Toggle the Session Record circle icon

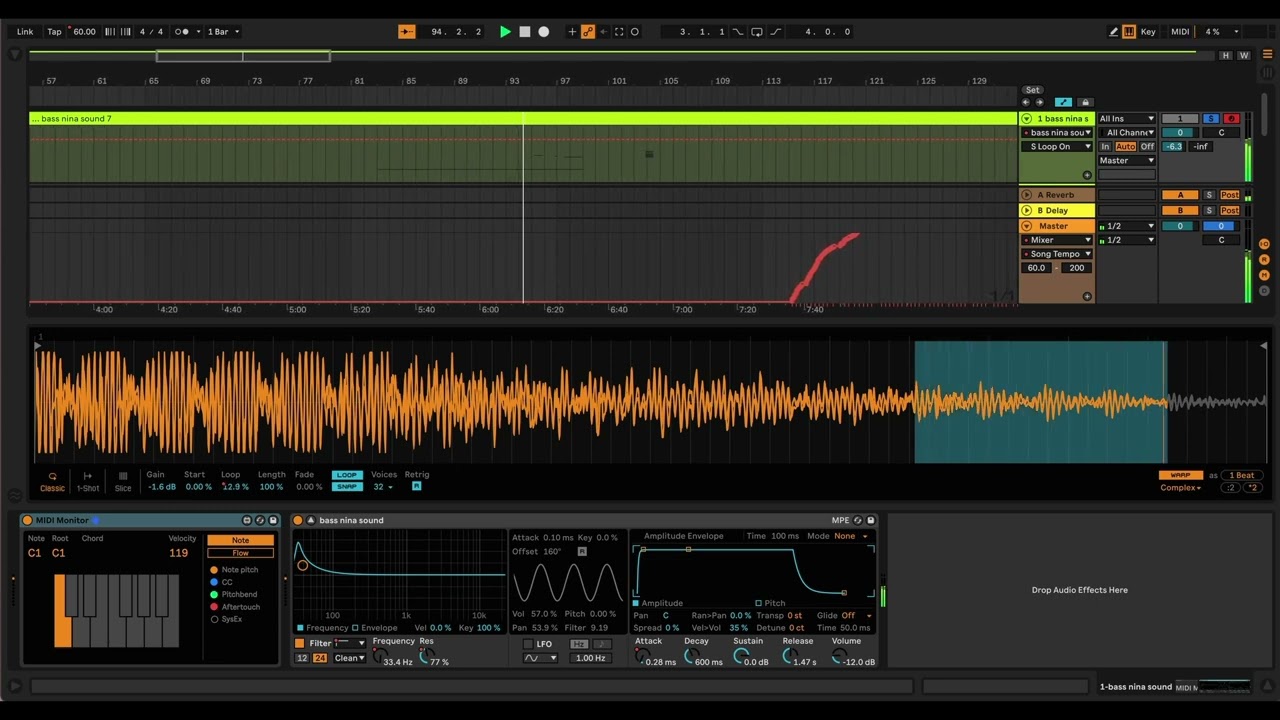(635, 31)
